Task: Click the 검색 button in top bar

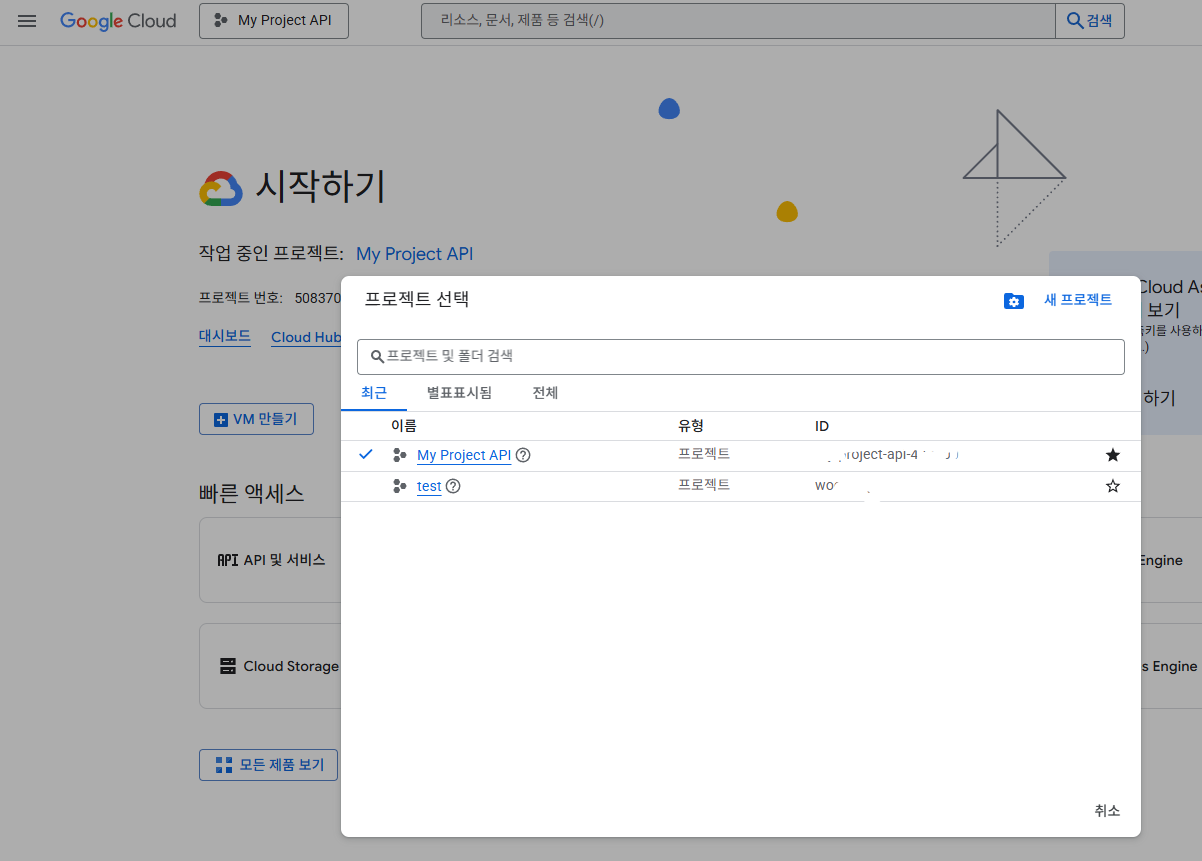Action: click(x=1090, y=21)
